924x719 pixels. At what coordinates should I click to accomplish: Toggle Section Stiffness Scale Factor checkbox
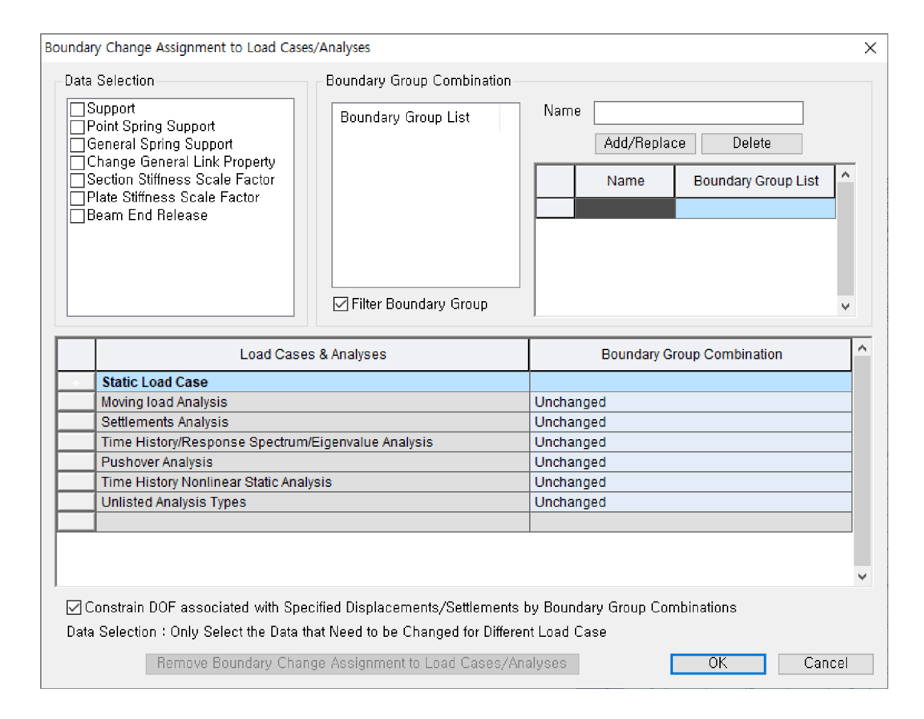point(77,180)
